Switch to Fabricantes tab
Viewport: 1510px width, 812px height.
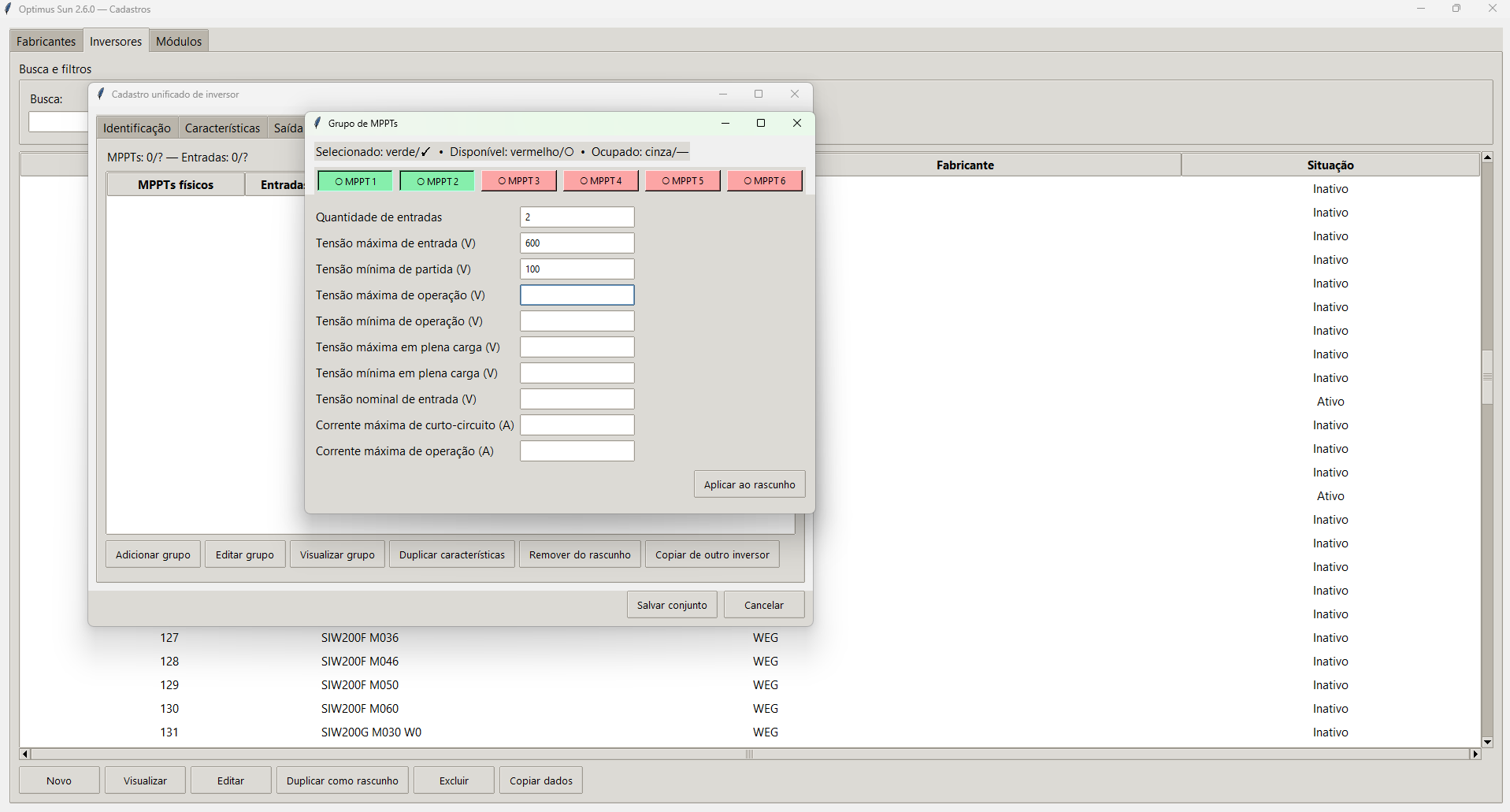[46, 42]
